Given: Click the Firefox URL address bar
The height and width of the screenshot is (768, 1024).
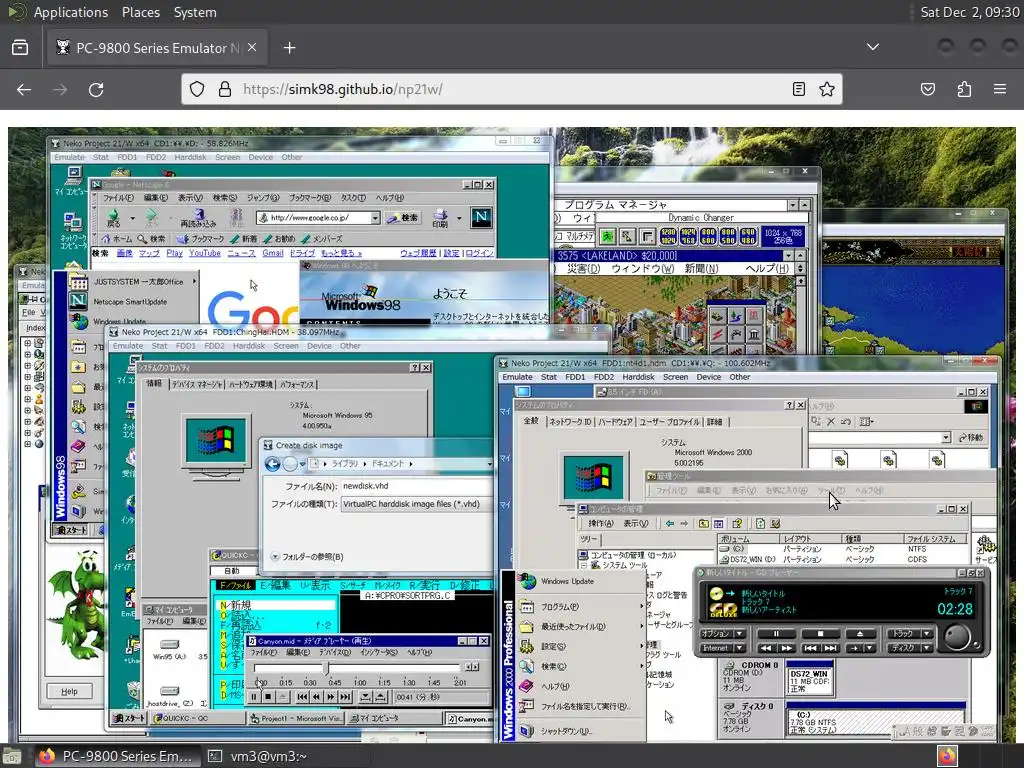Looking at the screenshot, I should point(511,89).
